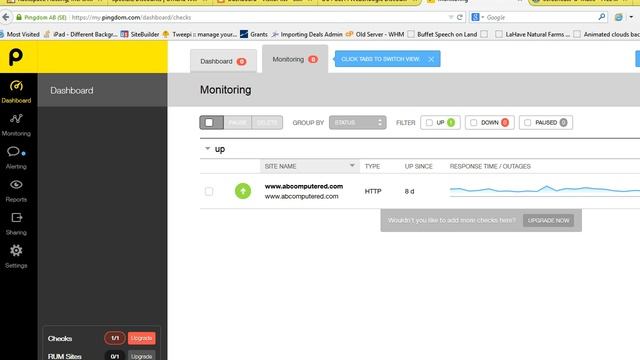Click the browser back arrow

(6, 17)
